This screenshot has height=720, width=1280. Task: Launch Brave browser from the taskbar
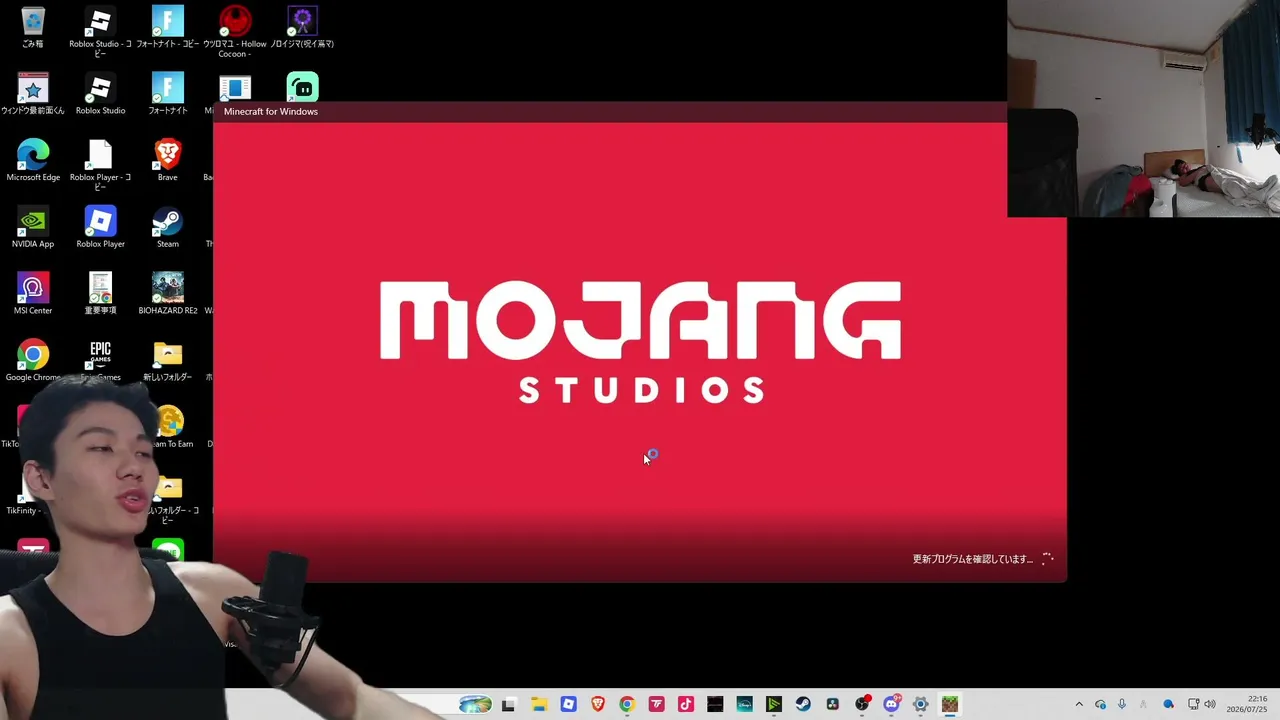tap(598, 704)
